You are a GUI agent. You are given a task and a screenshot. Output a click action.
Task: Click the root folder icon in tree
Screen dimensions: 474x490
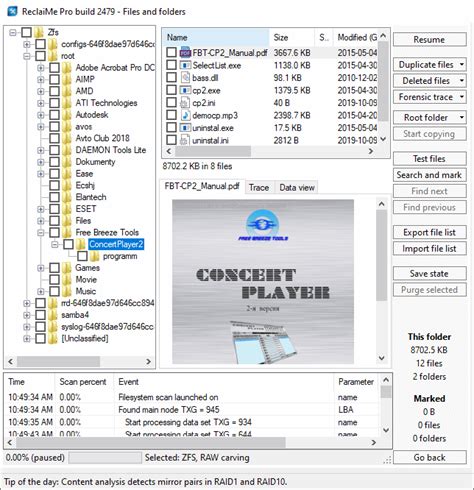[53, 56]
